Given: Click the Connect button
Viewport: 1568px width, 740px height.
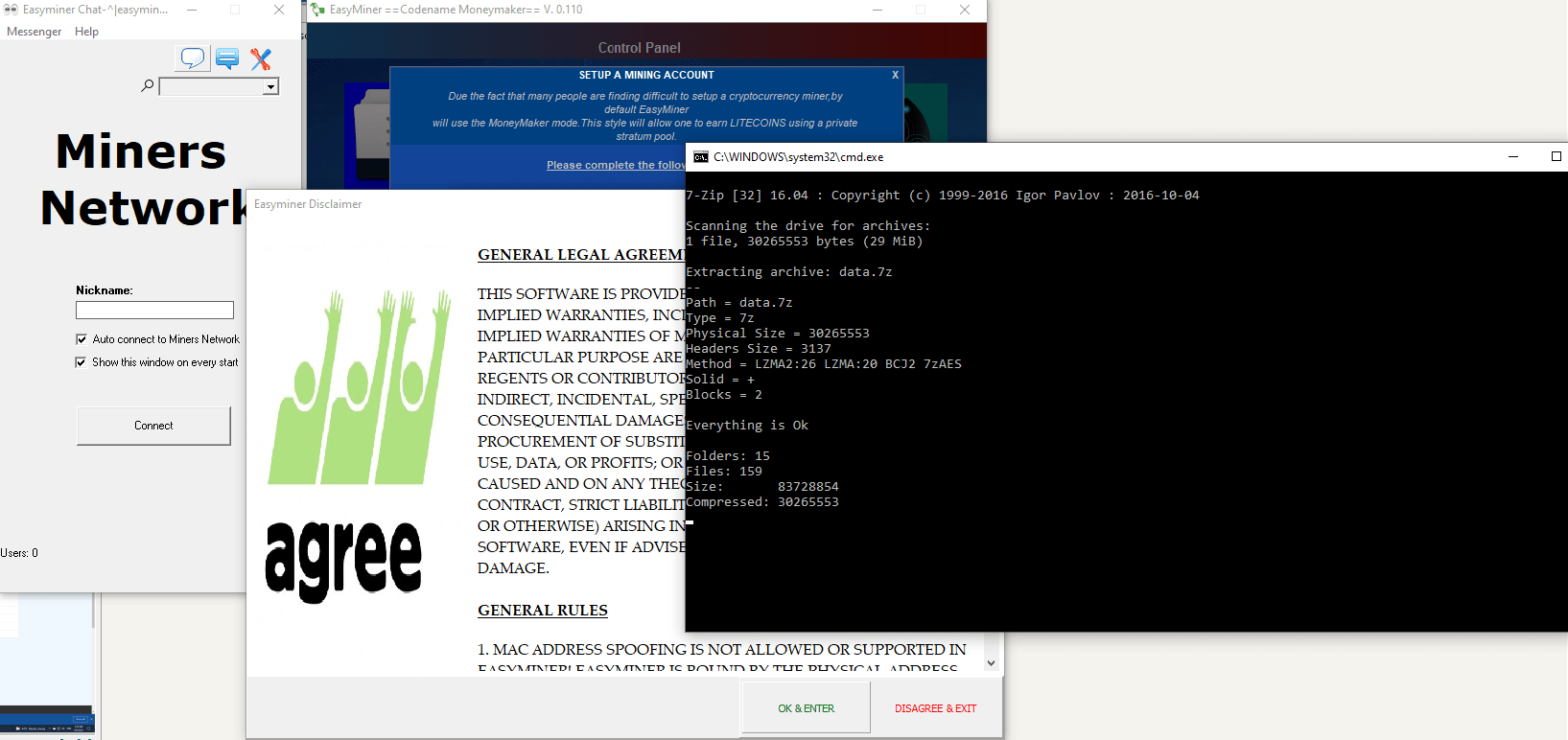Looking at the screenshot, I should (x=153, y=426).
